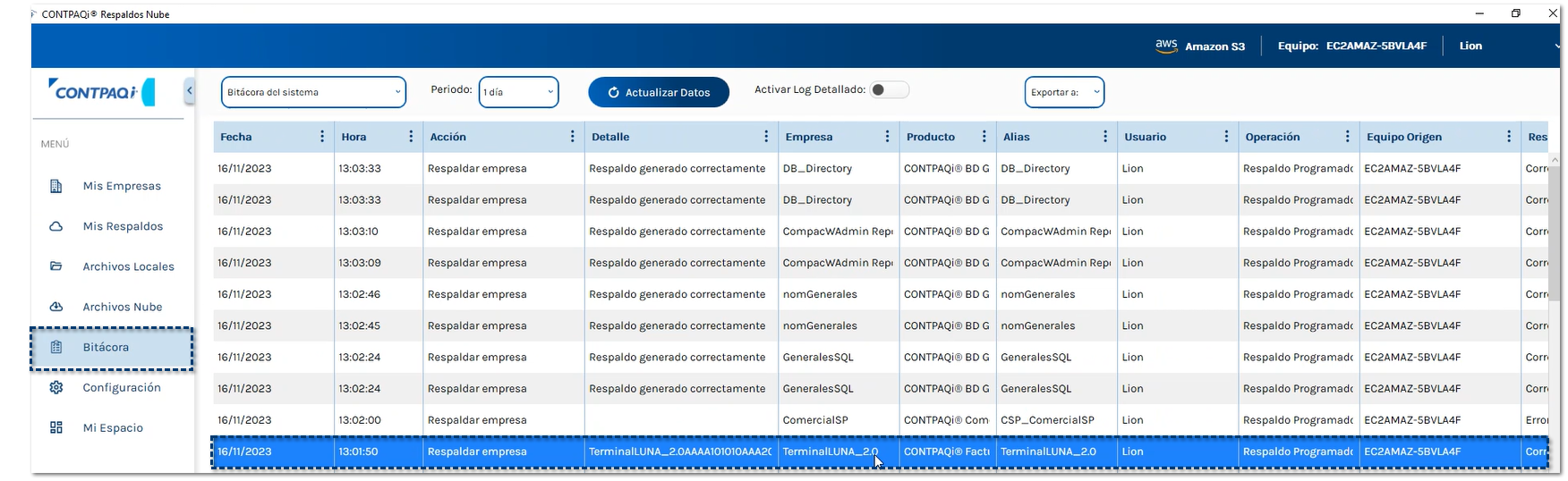1568x481 pixels.
Task: Click Actualizar Datos button
Action: coord(659,92)
